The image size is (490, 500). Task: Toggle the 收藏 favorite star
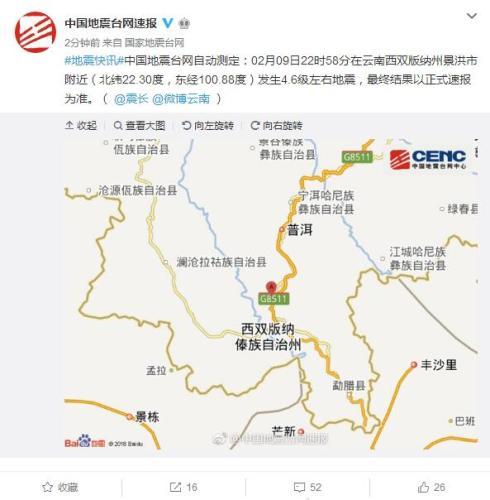pyautogui.click(x=60, y=487)
